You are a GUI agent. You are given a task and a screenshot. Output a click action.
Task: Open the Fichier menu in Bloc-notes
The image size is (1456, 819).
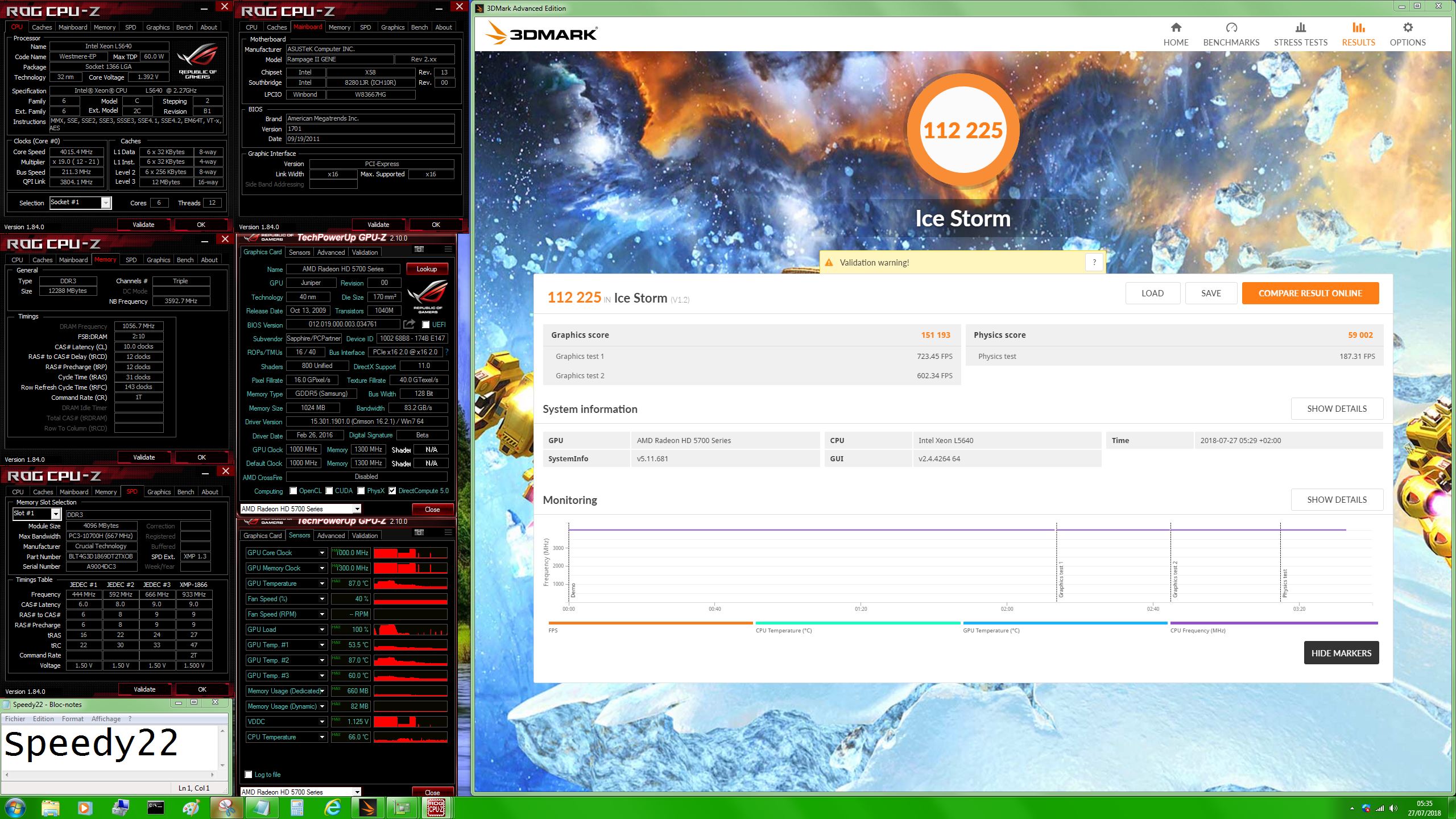click(x=15, y=719)
